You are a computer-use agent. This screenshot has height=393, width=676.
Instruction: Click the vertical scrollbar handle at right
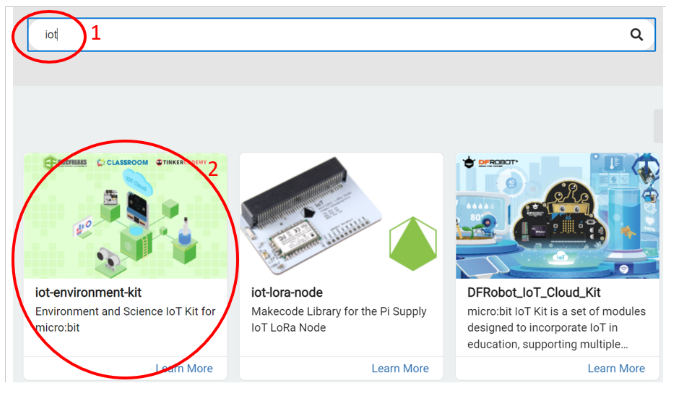[658, 126]
